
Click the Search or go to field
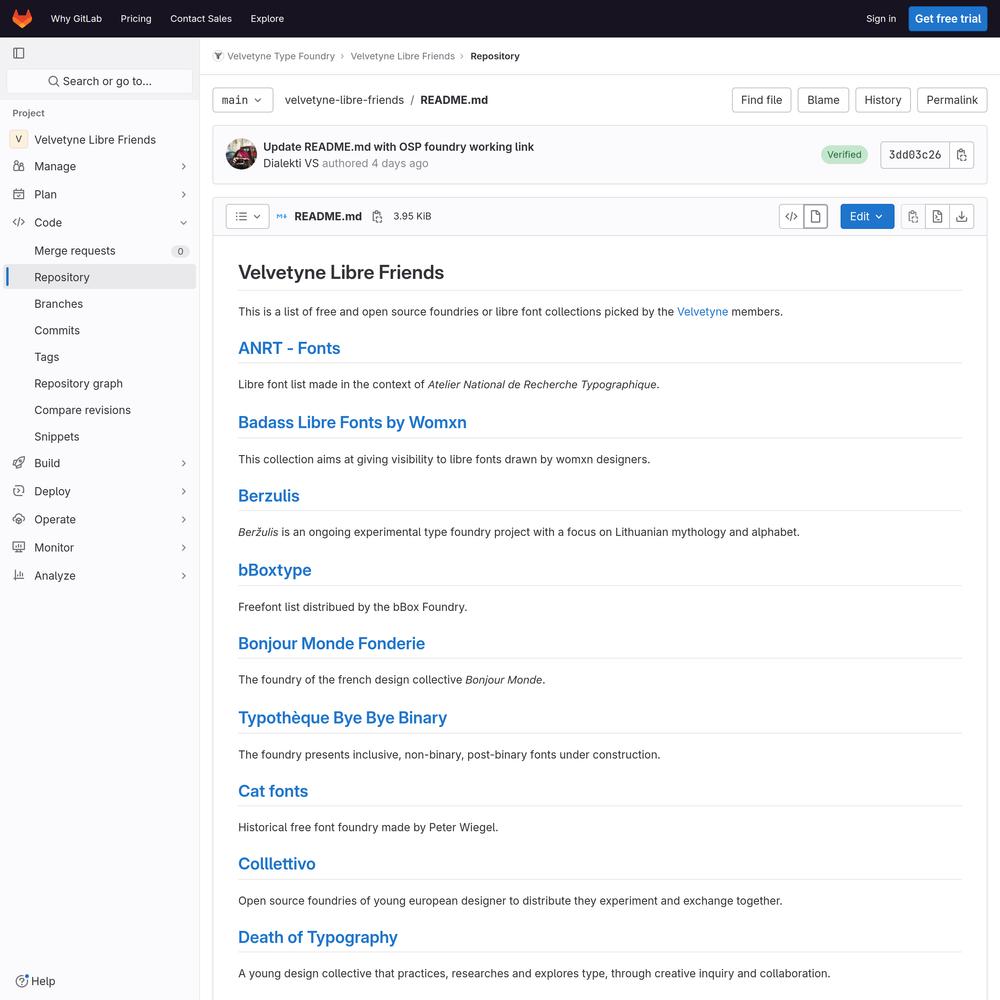[x=99, y=81]
